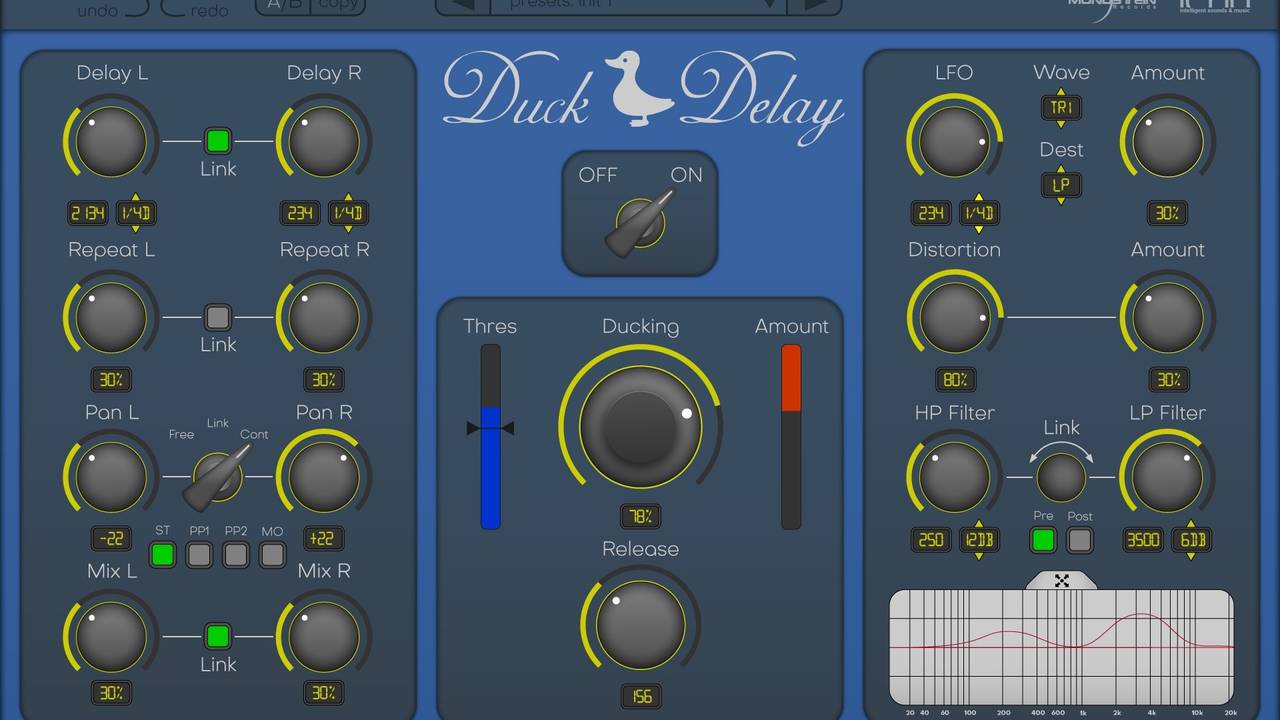
Task: Enable PP2 ping-pong mode
Action: point(235,554)
